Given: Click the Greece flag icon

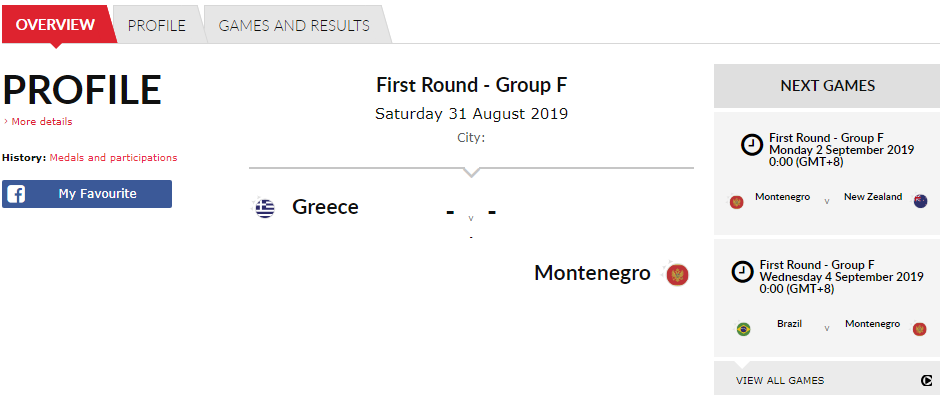Looking at the screenshot, I should click(x=264, y=208).
